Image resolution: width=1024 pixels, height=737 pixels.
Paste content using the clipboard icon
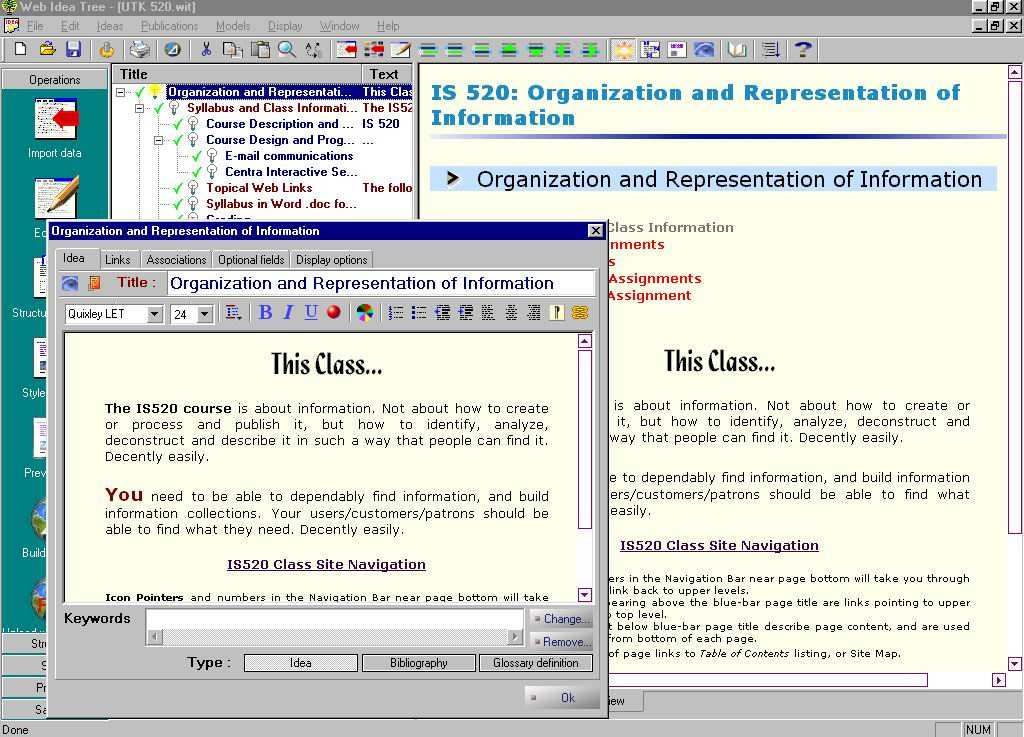pos(261,48)
